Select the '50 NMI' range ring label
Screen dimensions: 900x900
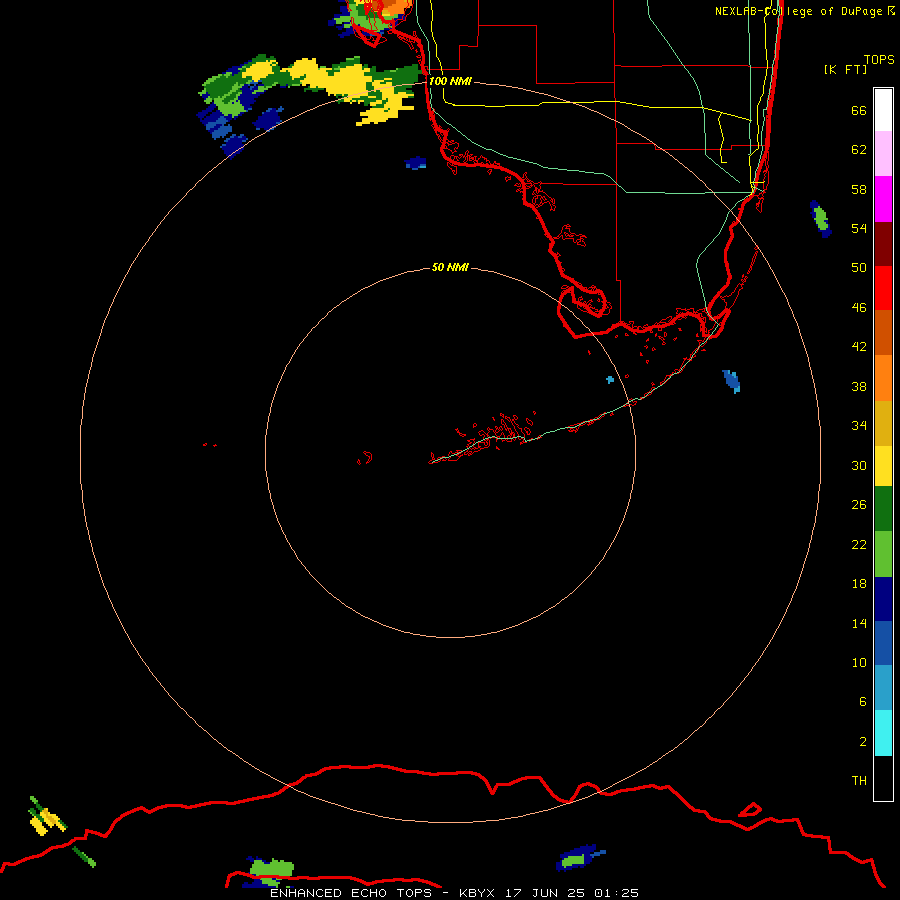pyautogui.click(x=450, y=267)
